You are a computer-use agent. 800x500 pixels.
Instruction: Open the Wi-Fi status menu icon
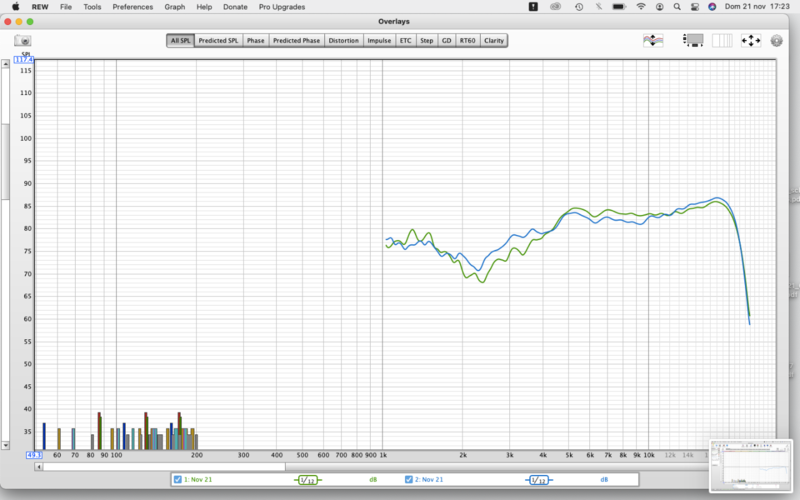click(x=641, y=7)
